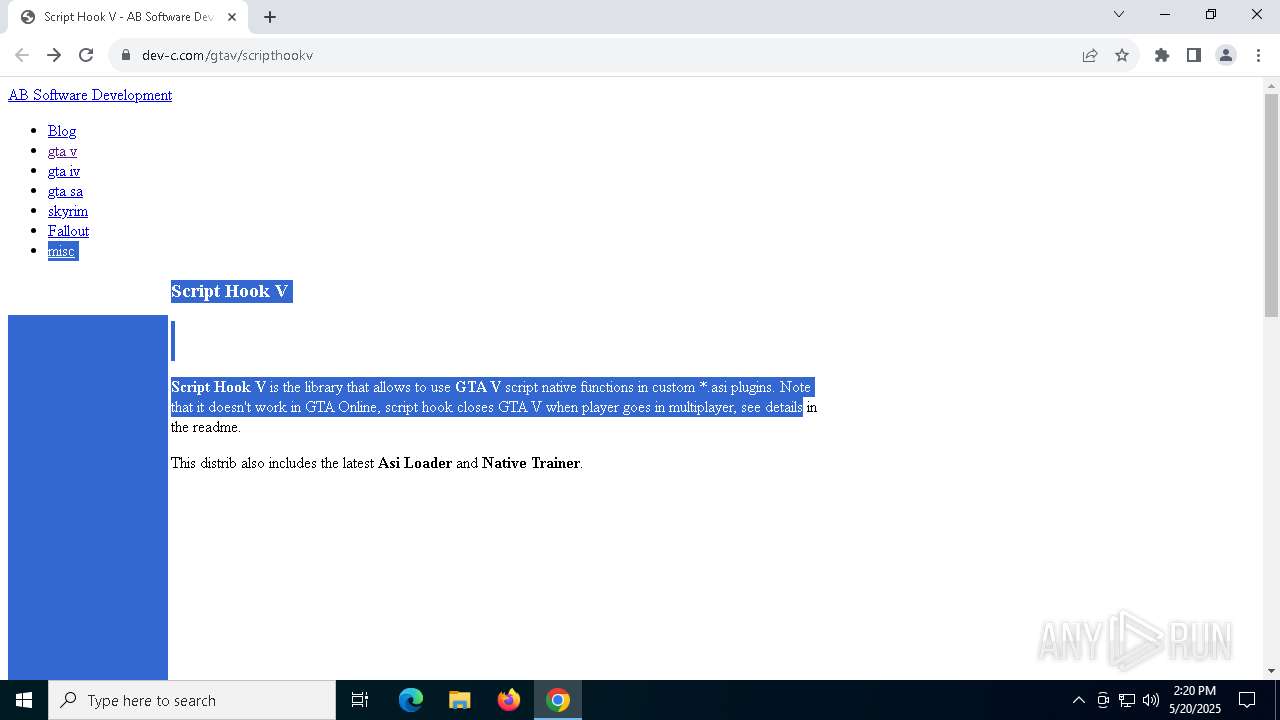
Task: Open the Extensions puzzle menu
Action: click(1162, 55)
